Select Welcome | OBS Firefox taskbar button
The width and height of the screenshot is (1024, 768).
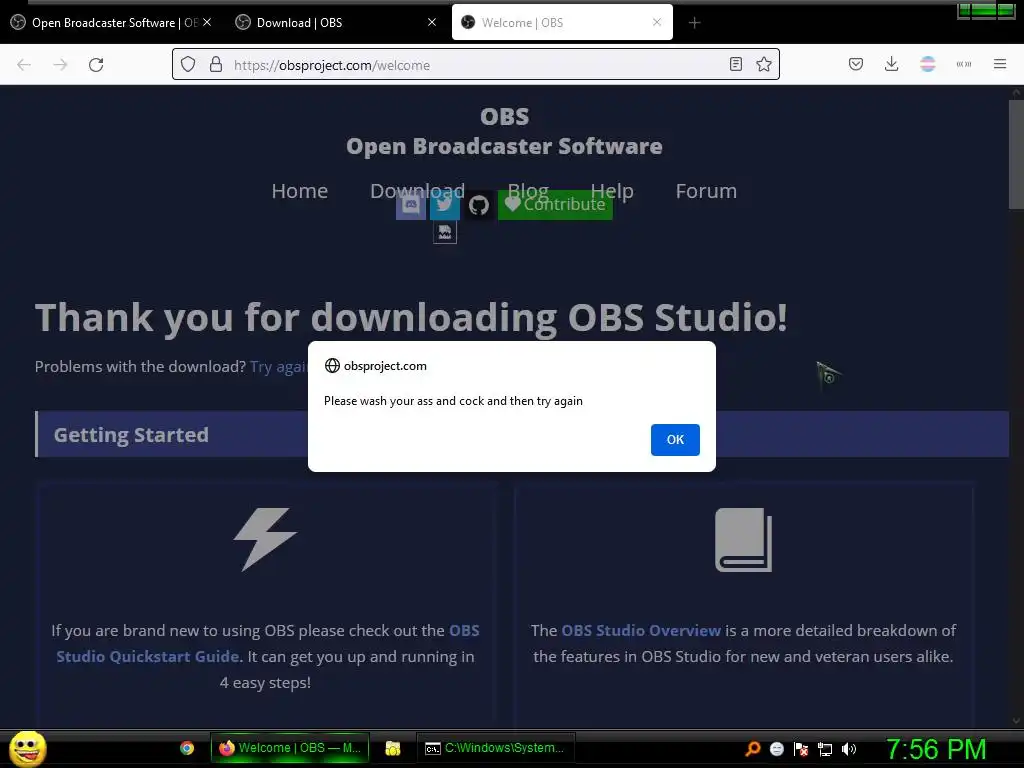pyautogui.click(x=290, y=748)
